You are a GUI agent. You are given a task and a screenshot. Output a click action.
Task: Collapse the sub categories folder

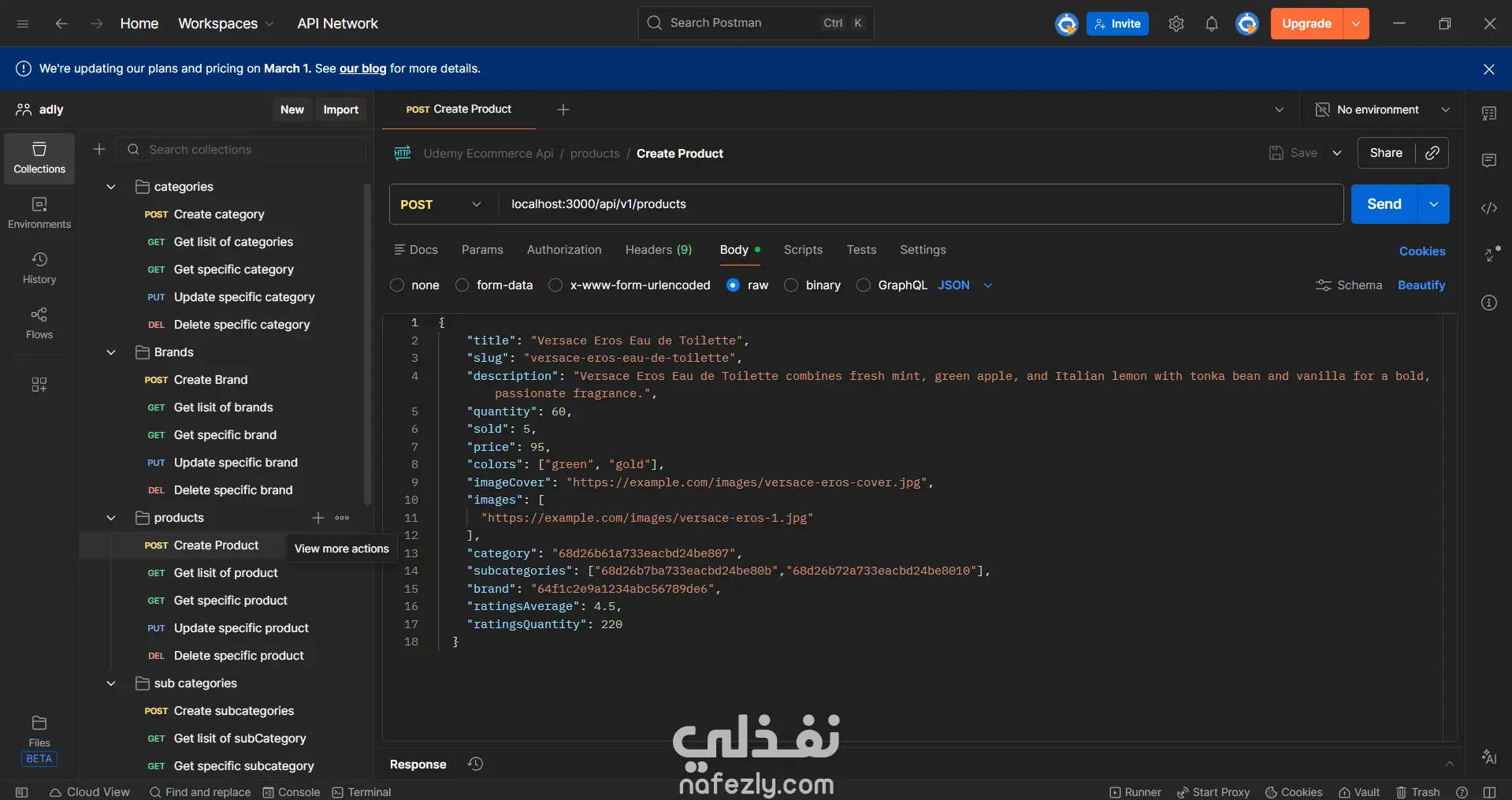(111, 683)
